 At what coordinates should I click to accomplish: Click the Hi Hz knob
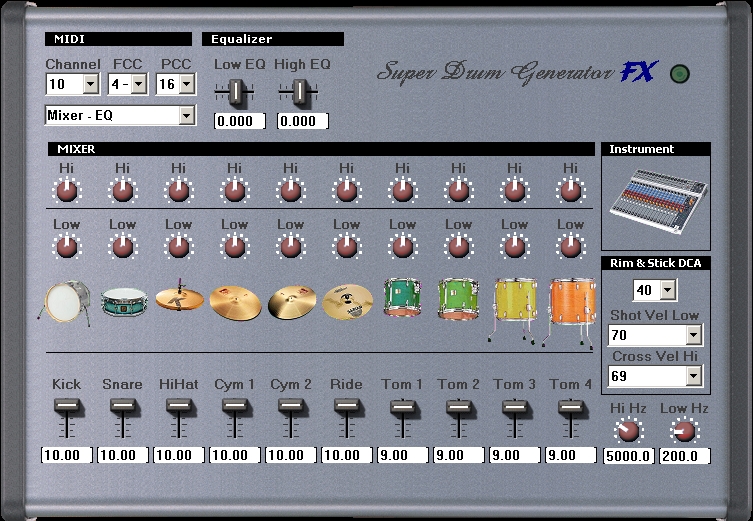click(628, 431)
